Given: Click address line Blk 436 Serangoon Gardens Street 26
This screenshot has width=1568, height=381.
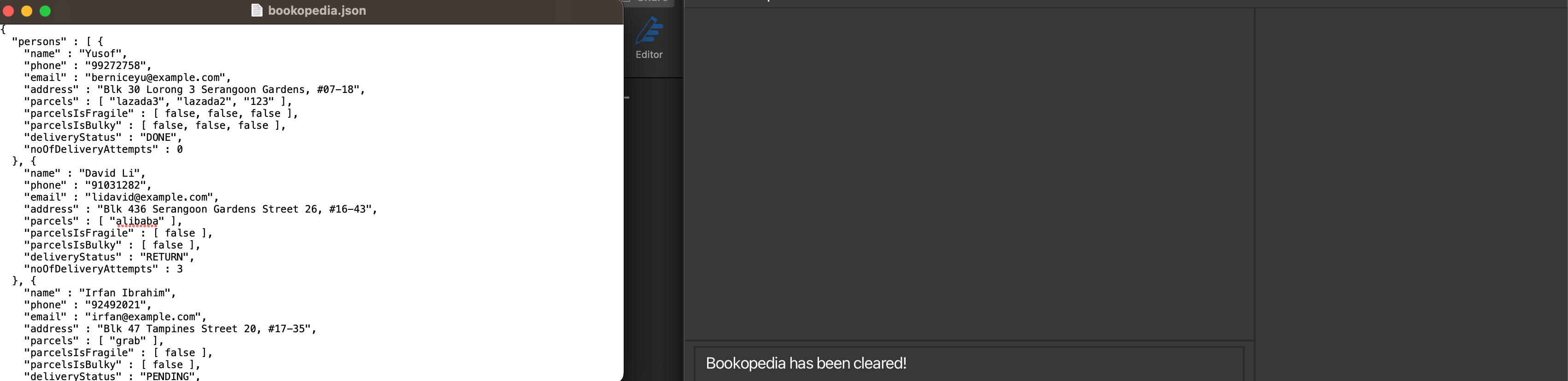Looking at the screenshot, I should [x=201, y=209].
